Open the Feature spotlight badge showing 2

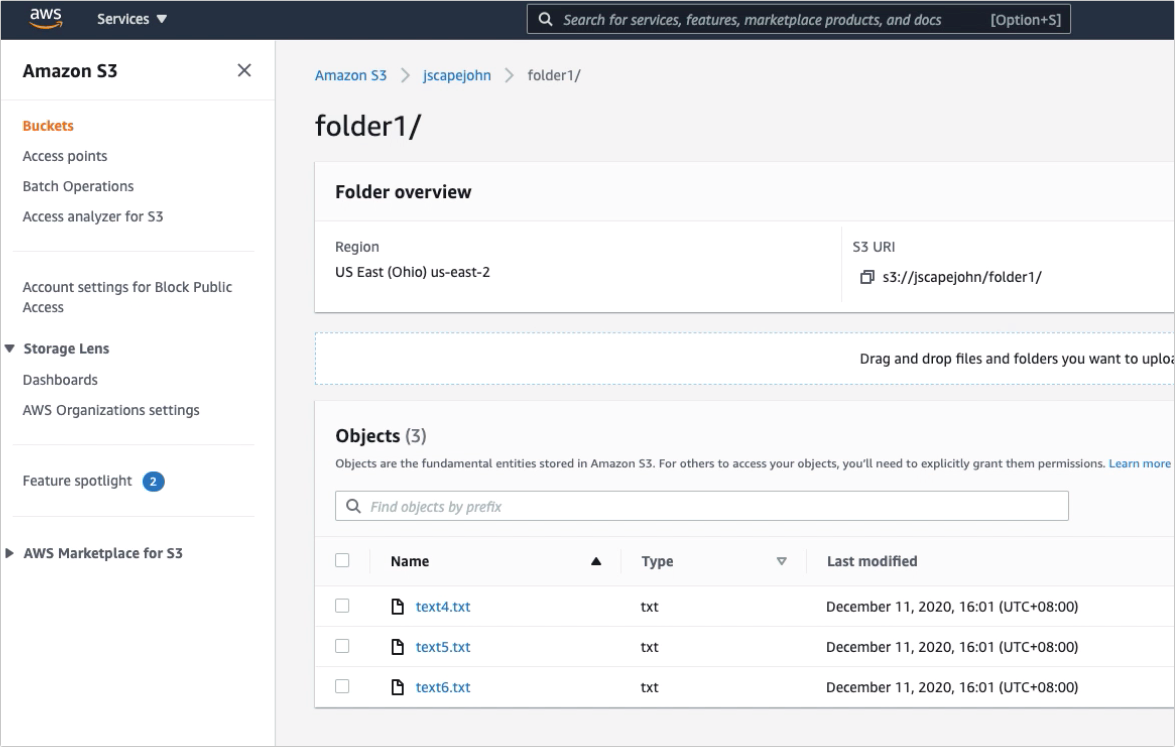153,482
